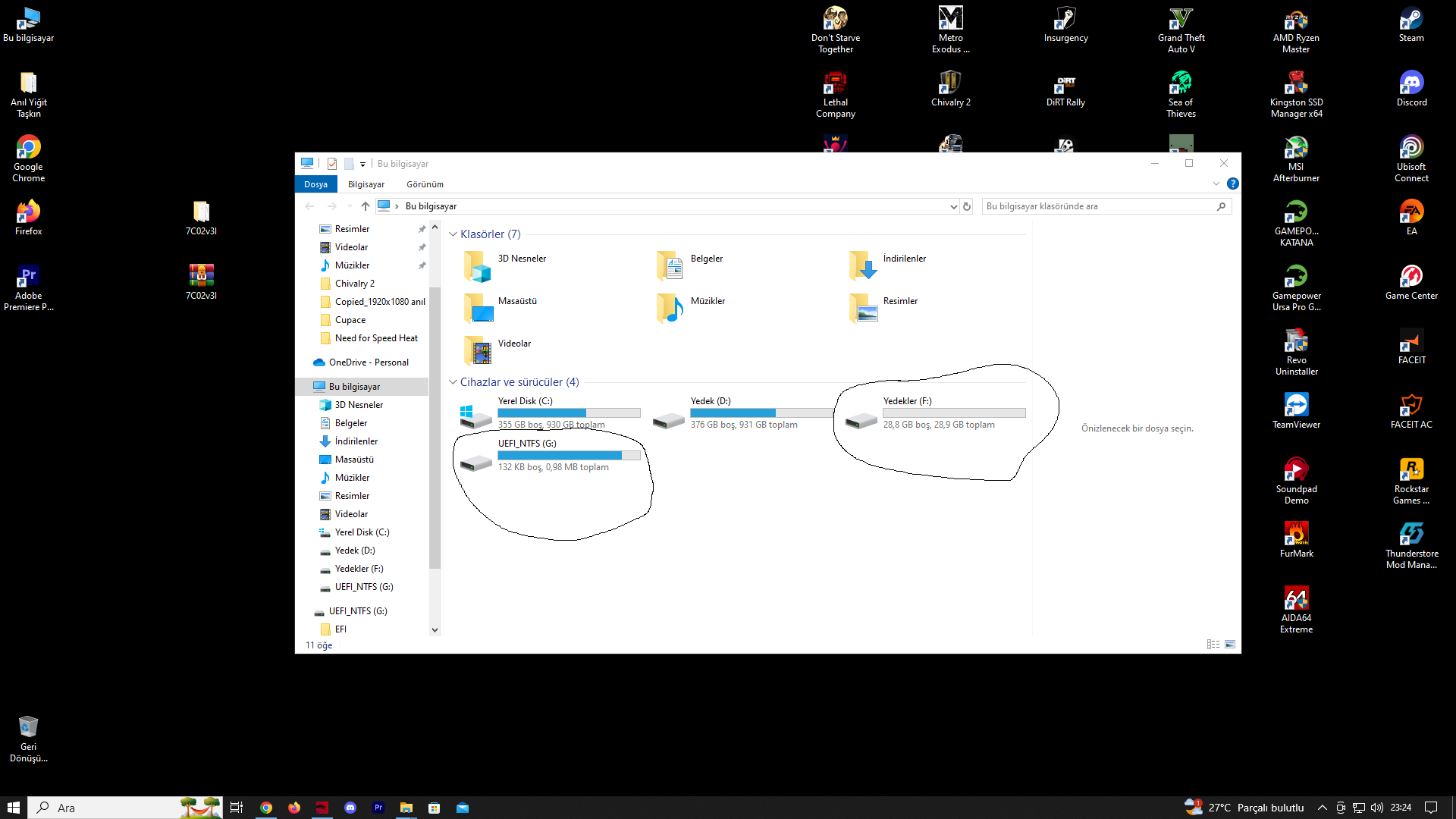Click the Up one level arrow
This screenshot has width=1456, height=819.
(366, 206)
